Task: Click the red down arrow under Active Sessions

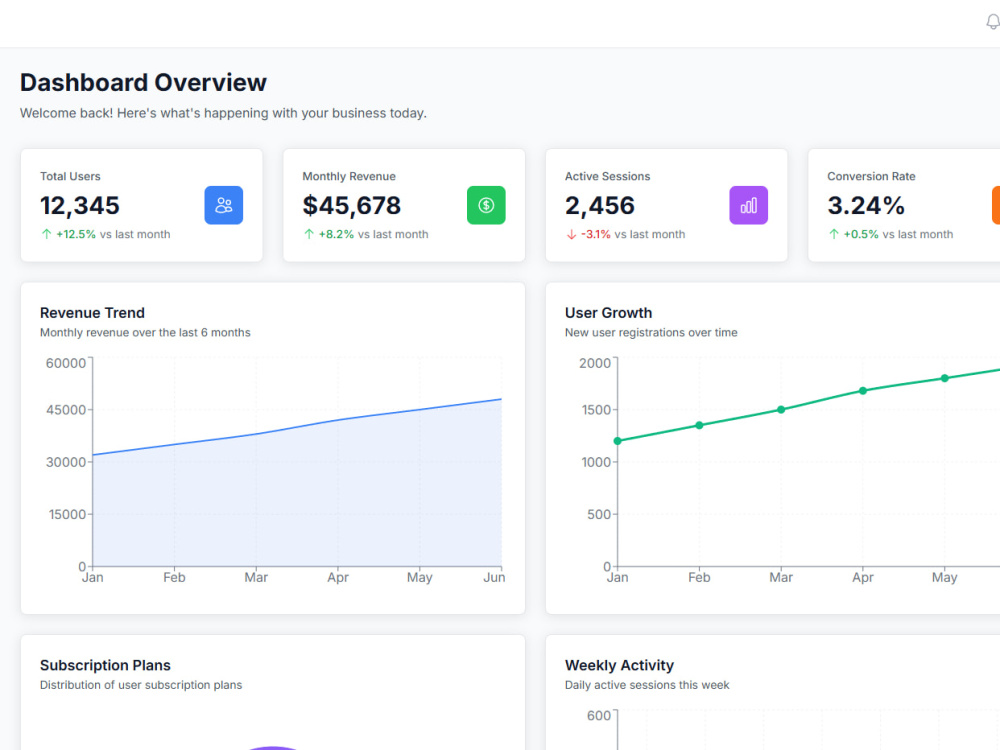Action: point(571,234)
